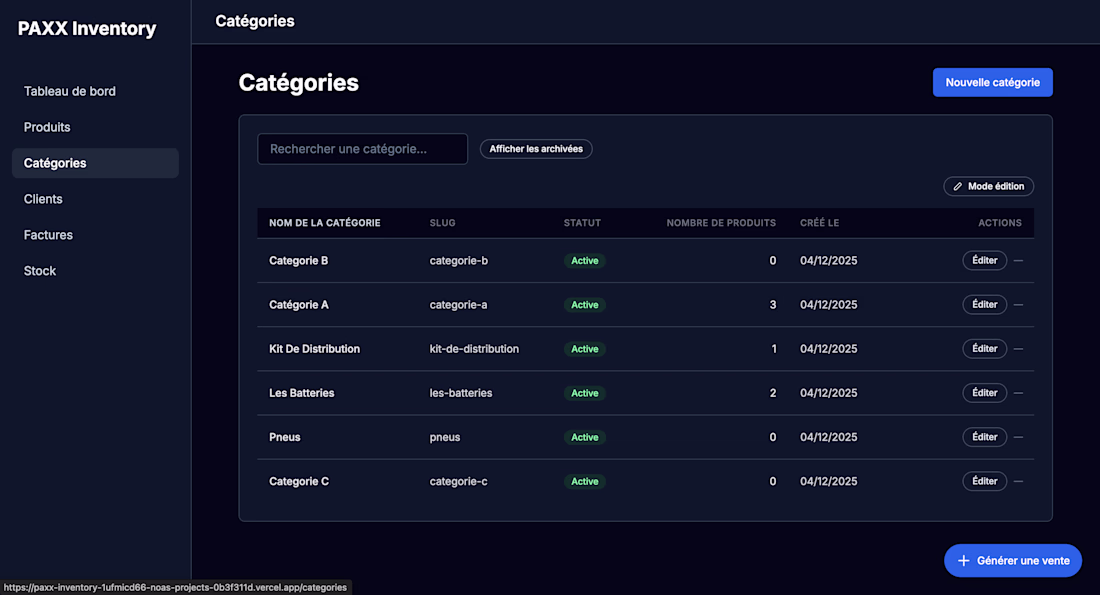
Task: Focus the Rechercher une catégorie search field
Action: click(x=362, y=149)
